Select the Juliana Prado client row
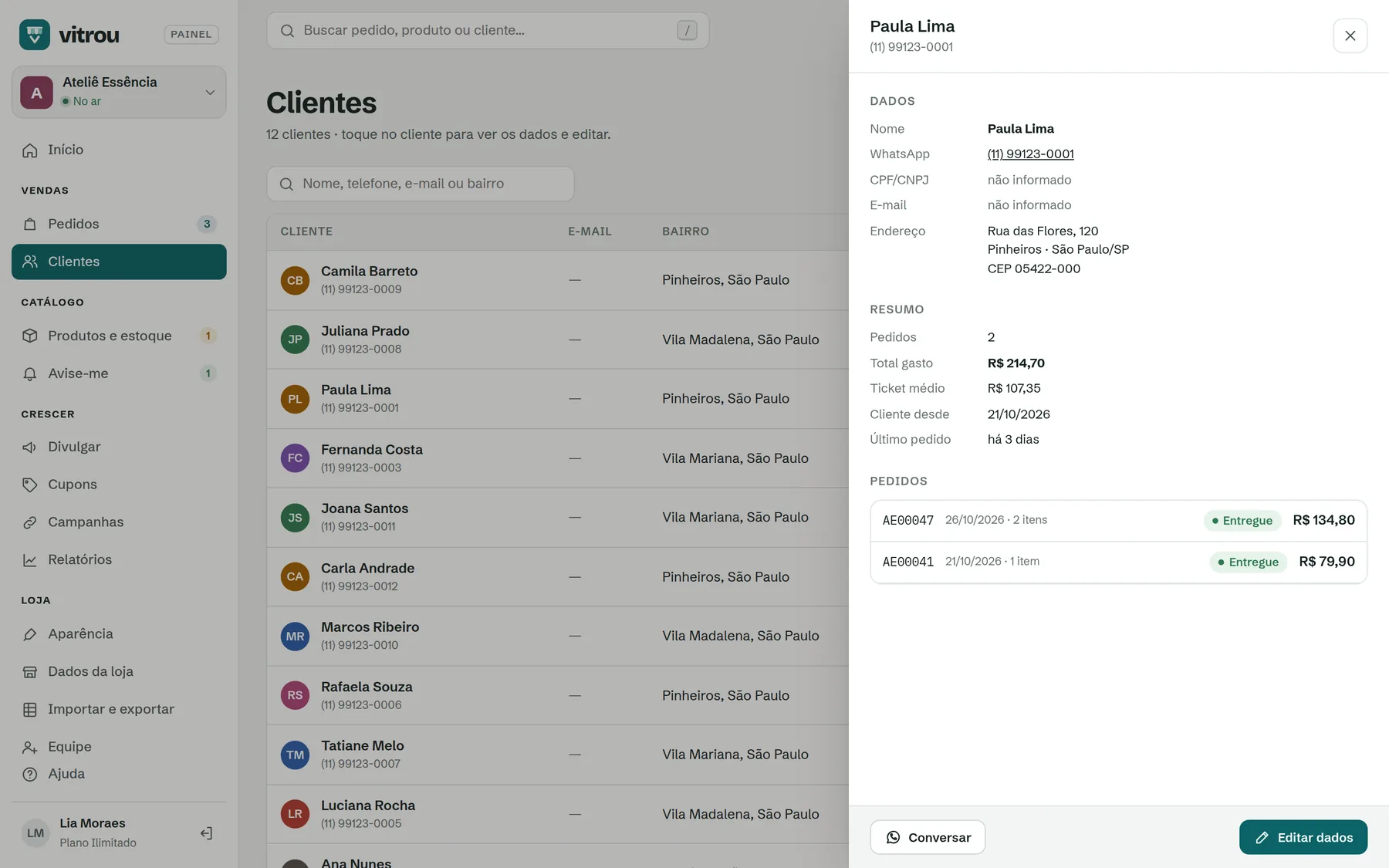Screen dimensions: 1389x868 point(558,339)
